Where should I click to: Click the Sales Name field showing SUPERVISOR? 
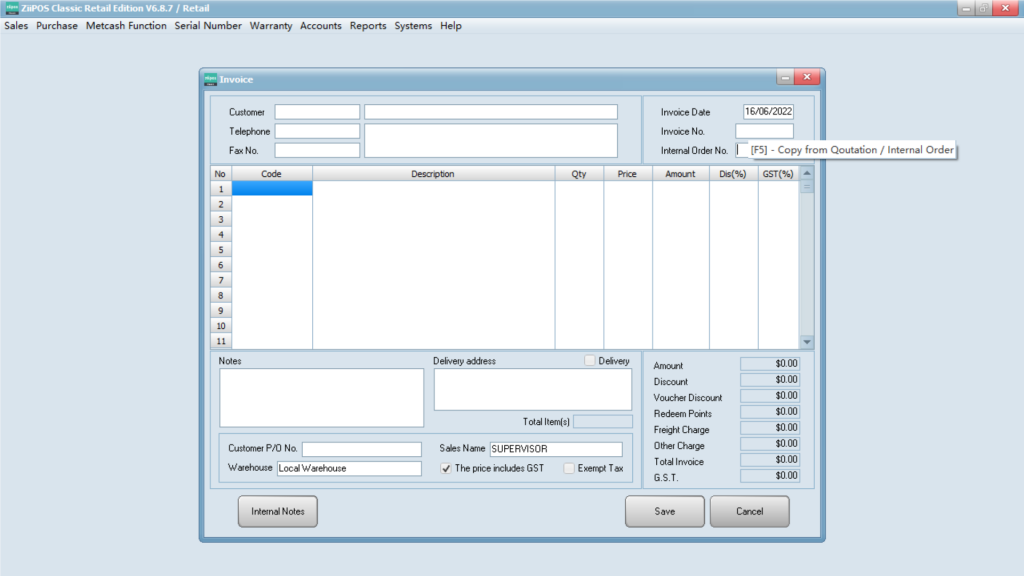(x=555, y=449)
